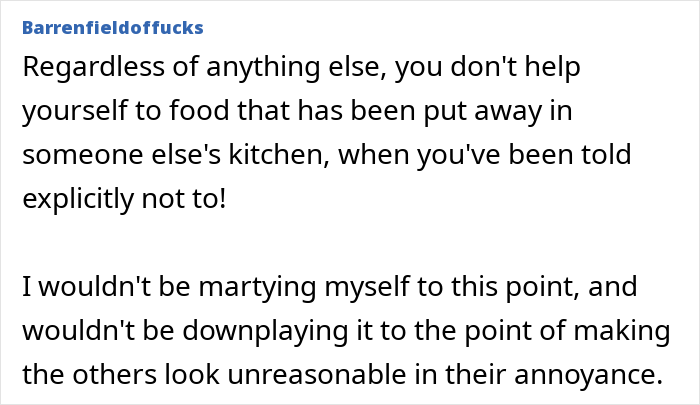Click the words "been told" in third line
The width and height of the screenshot is (700, 405).
tap(592, 155)
